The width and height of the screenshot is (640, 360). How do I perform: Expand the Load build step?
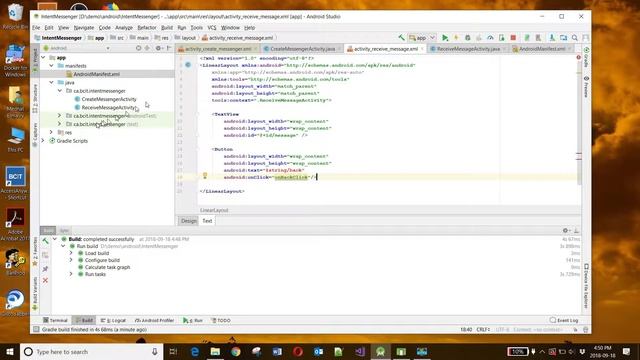[x=71, y=253]
